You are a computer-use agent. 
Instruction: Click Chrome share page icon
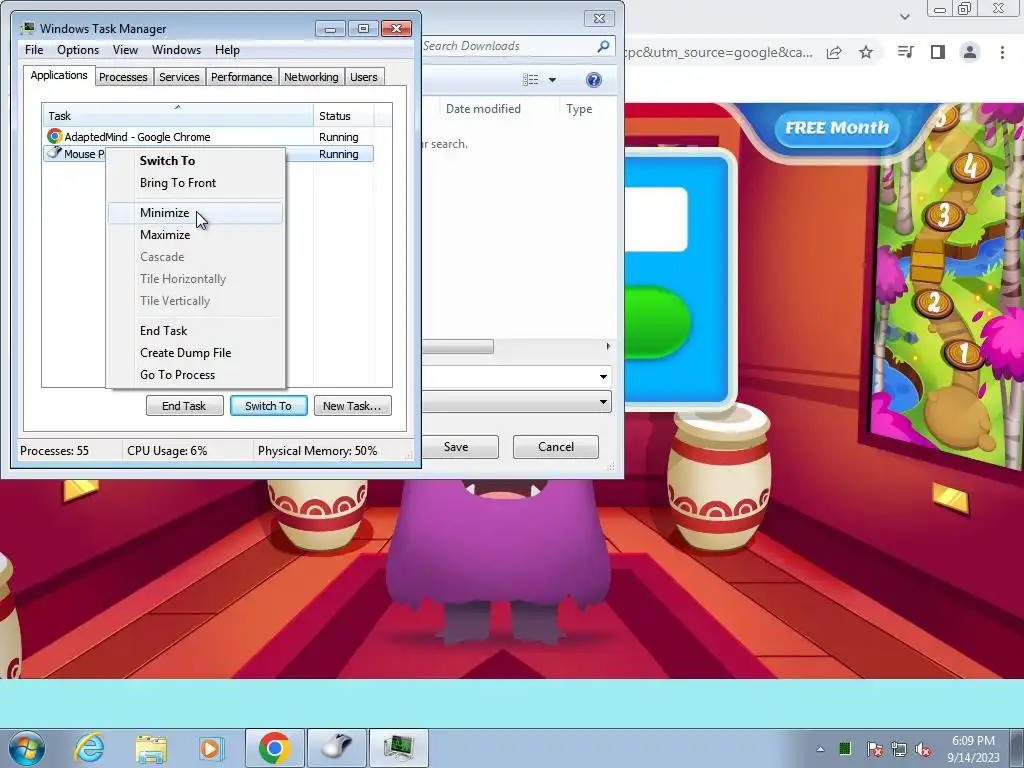(834, 52)
